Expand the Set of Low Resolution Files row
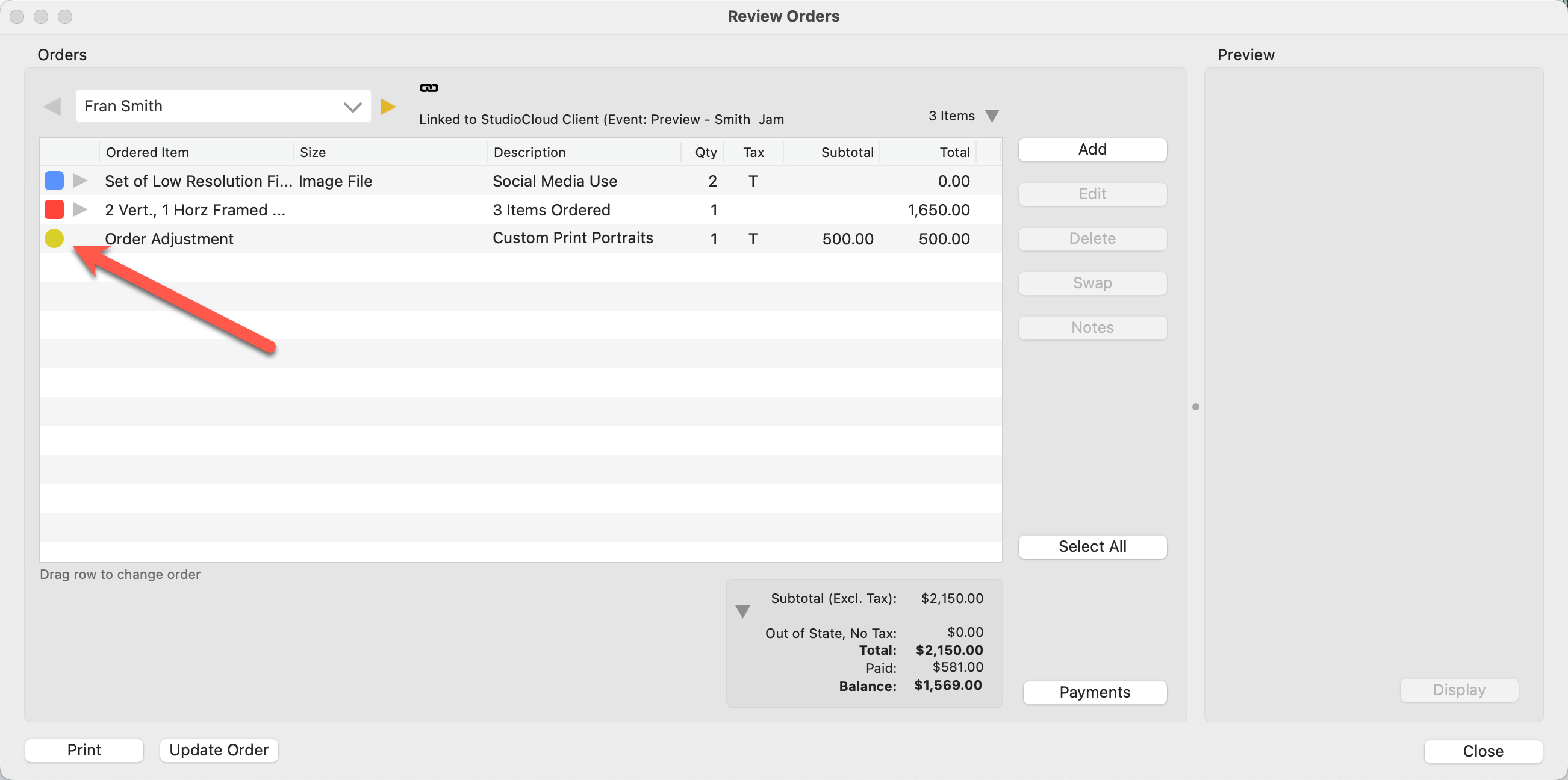 [x=79, y=180]
